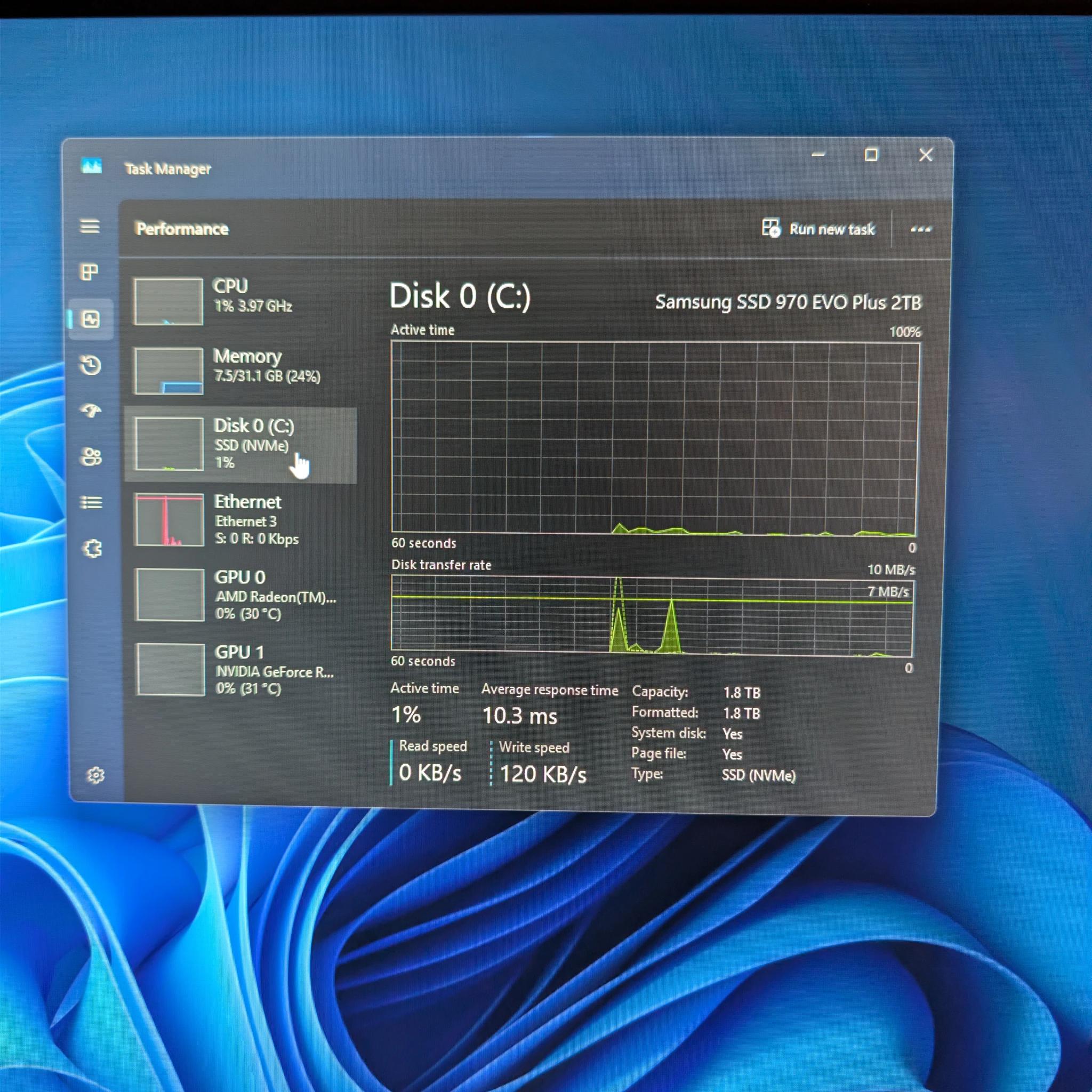
Task: Click the Page file Yes value
Action: tap(732, 754)
